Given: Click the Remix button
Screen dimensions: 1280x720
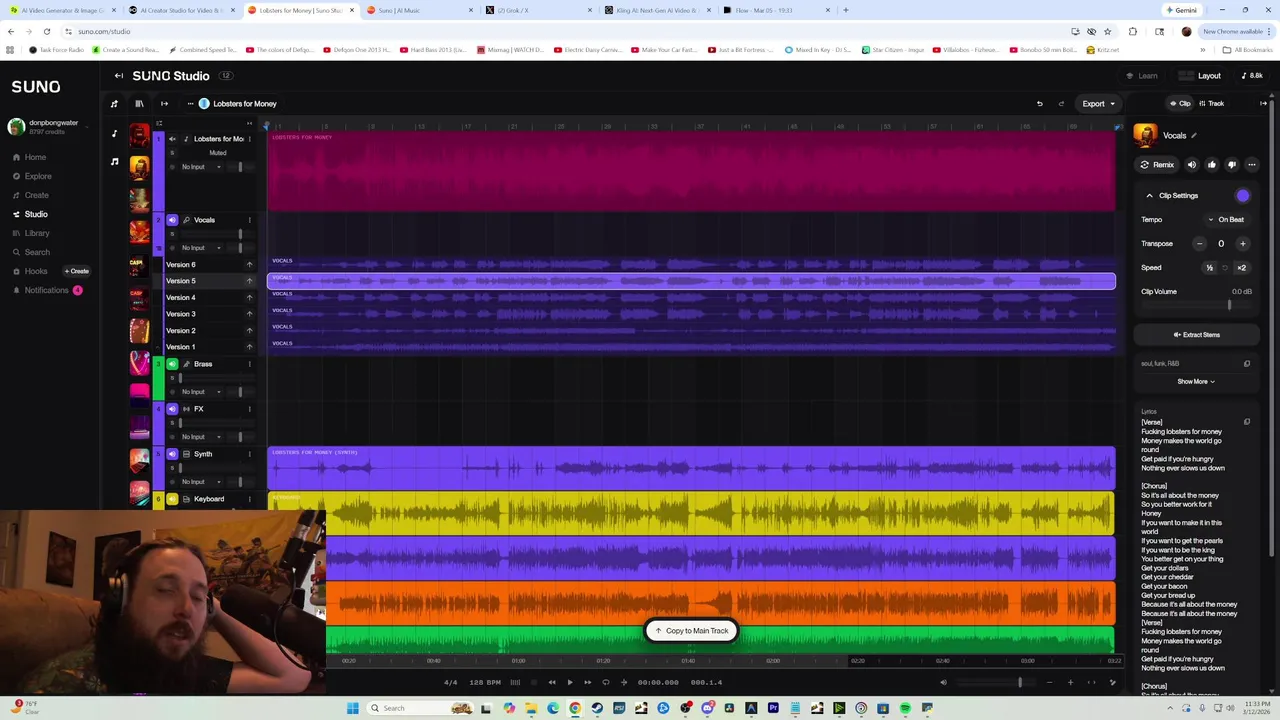Looking at the screenshot, I should click(1157, 165).
